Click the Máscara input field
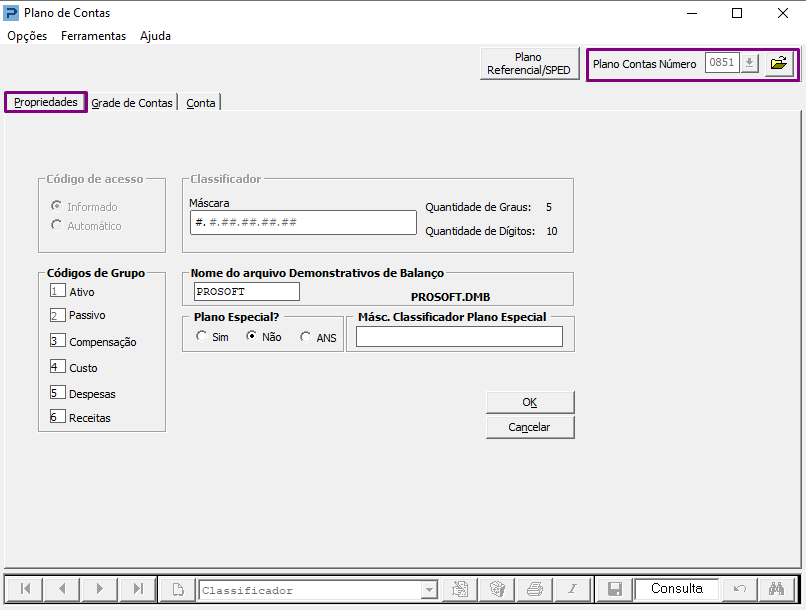This screenshot has height=610, width=806. [x=303, y=223]
